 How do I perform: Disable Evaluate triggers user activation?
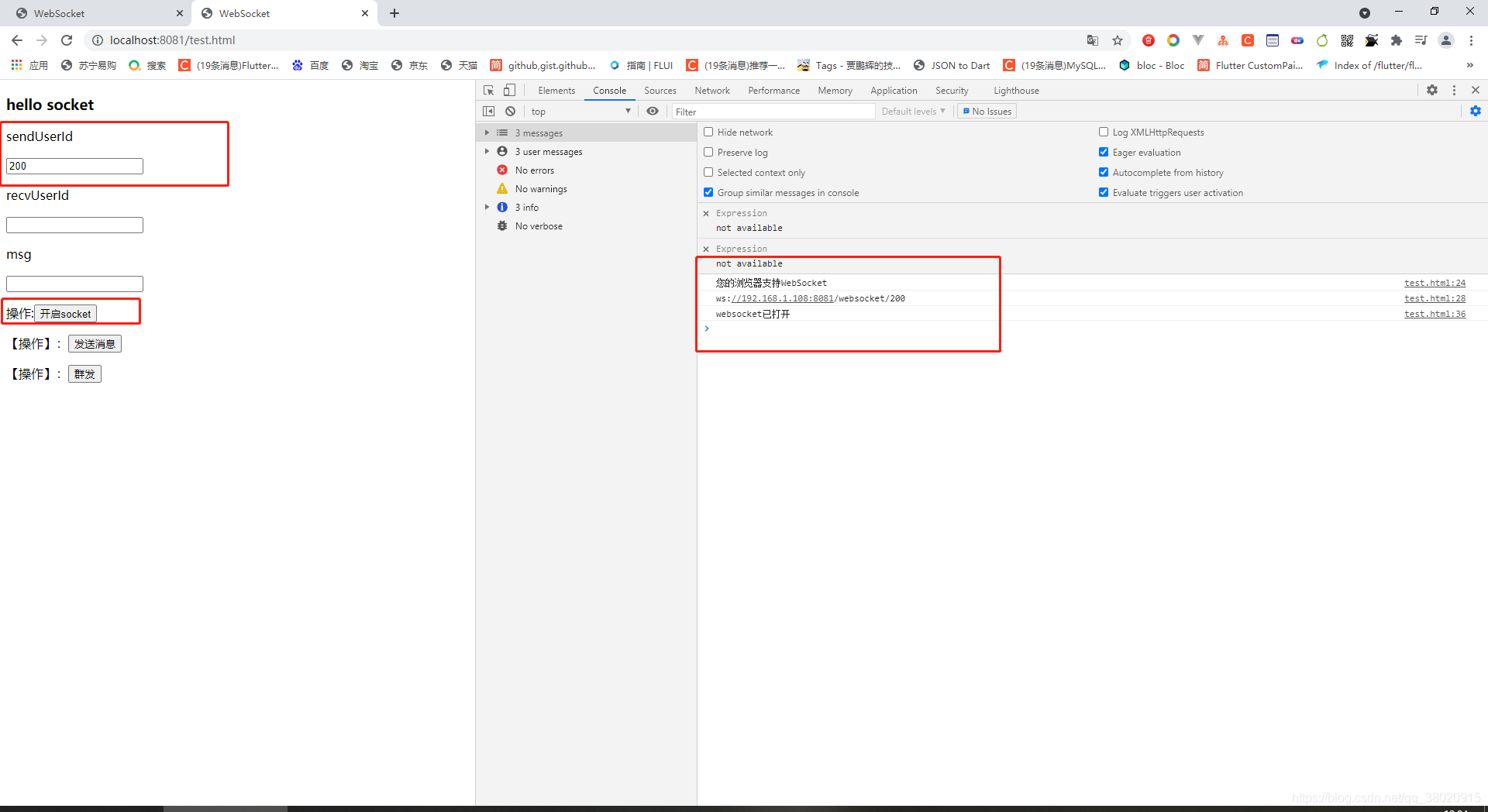point(1104,193)
